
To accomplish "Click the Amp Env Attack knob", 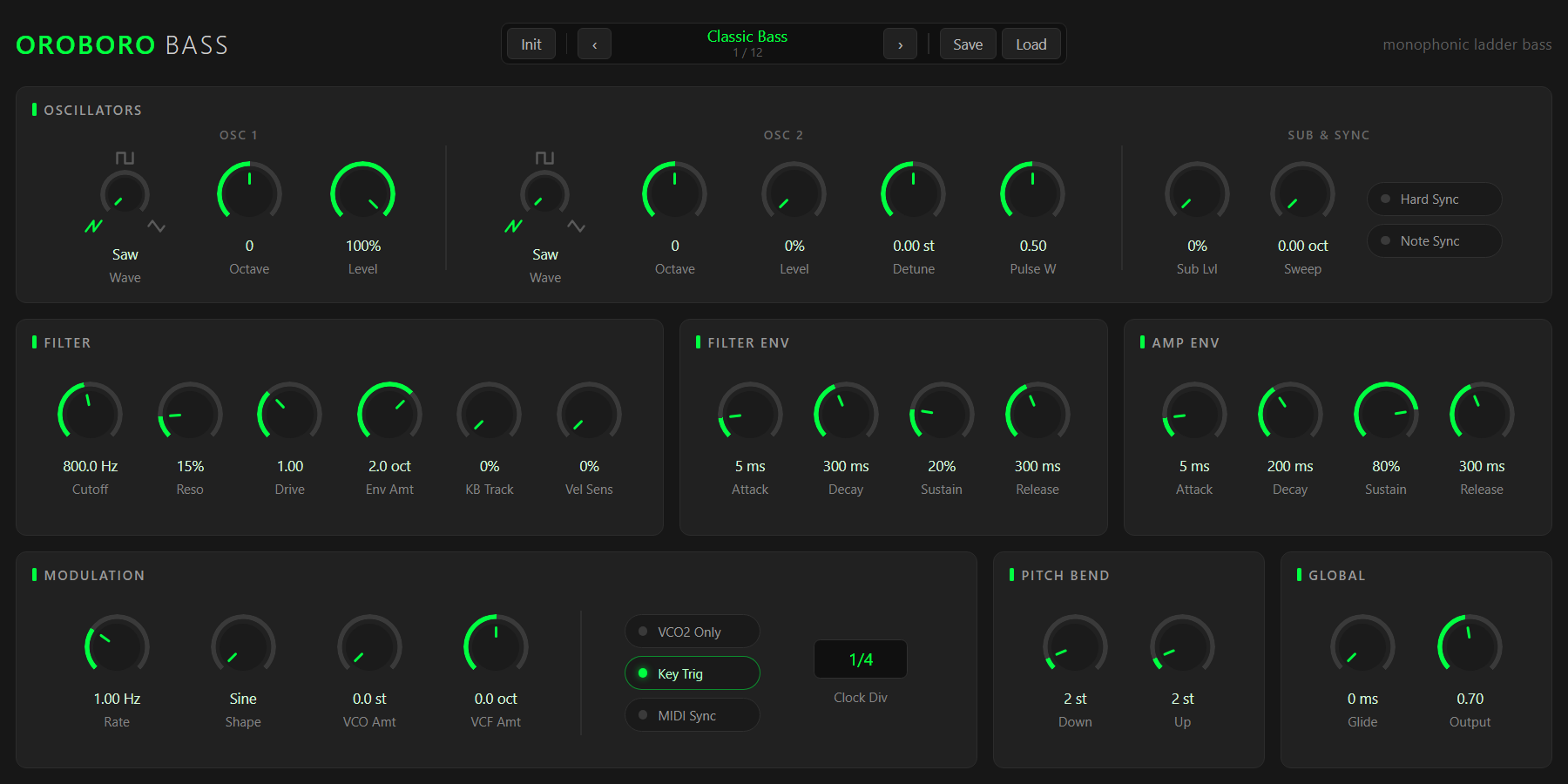I will click(1194, 414).
